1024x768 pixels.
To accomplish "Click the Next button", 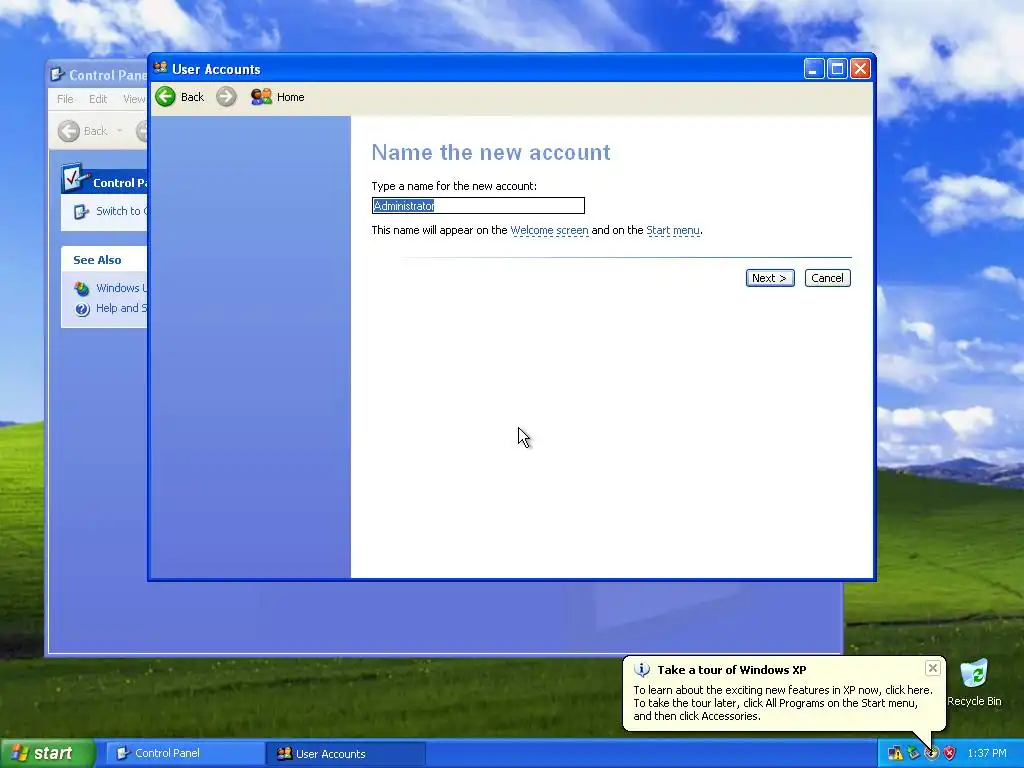I will point(770,278).
